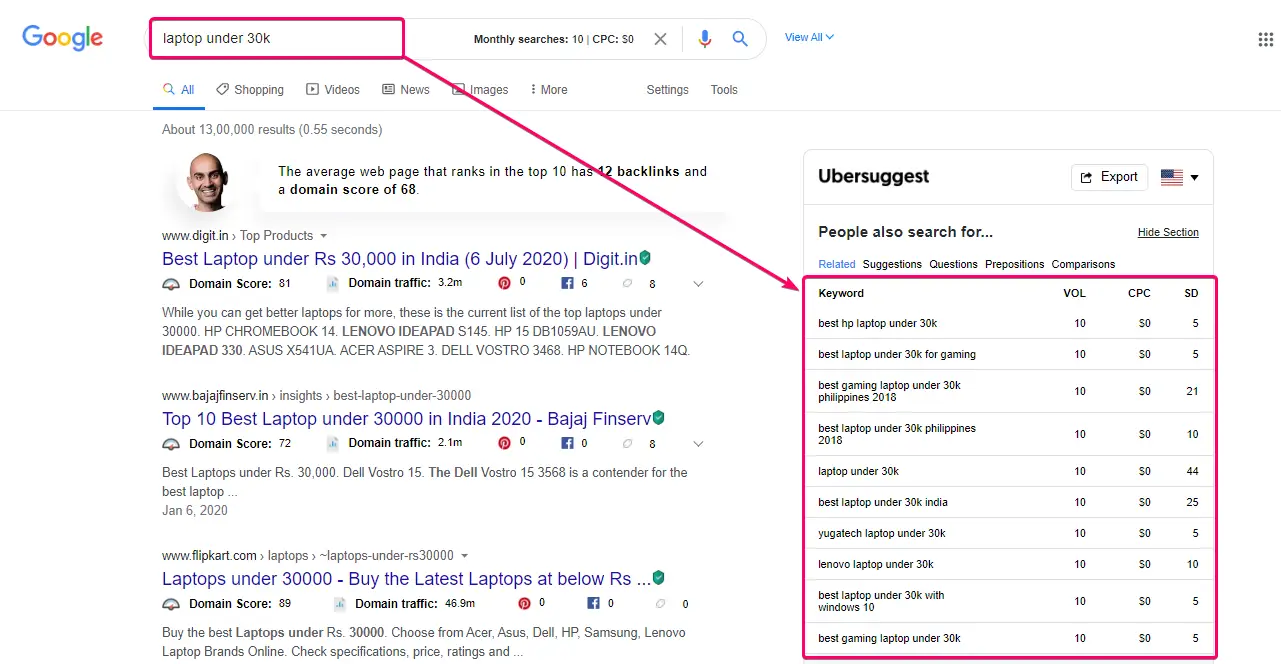Screen dimensions: 1281x664
Task: Open the search Tools menu
Action: pyautogui.click(x=724, y=90)
